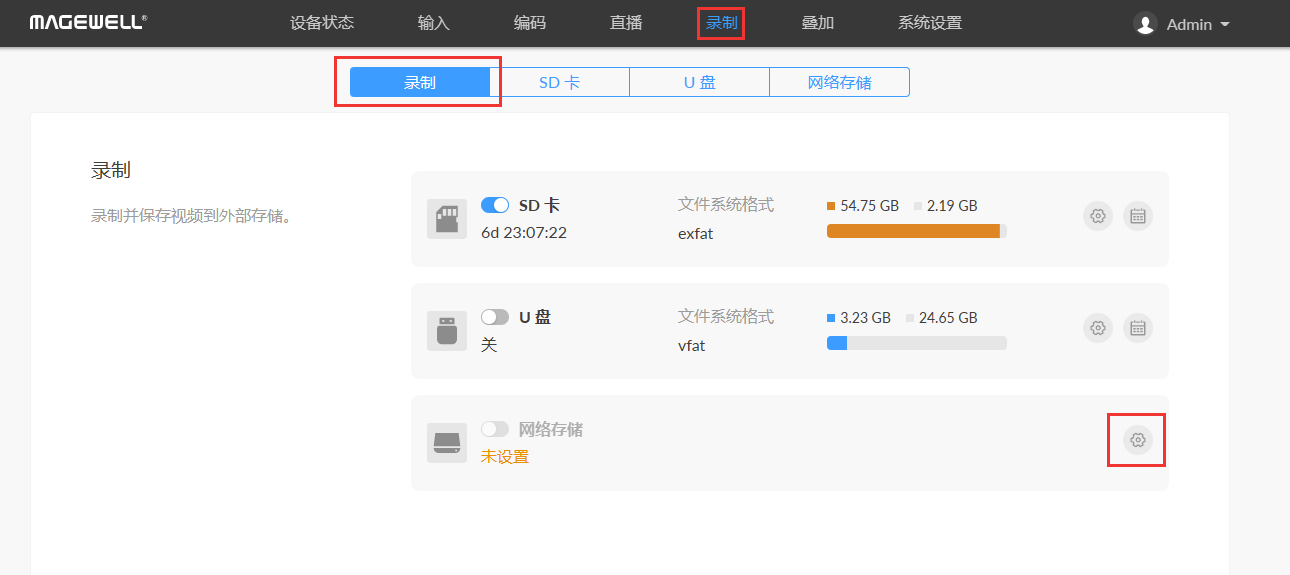
Task: Toggle the 网络存储 recording switch
Action: [x=495, y=429]
